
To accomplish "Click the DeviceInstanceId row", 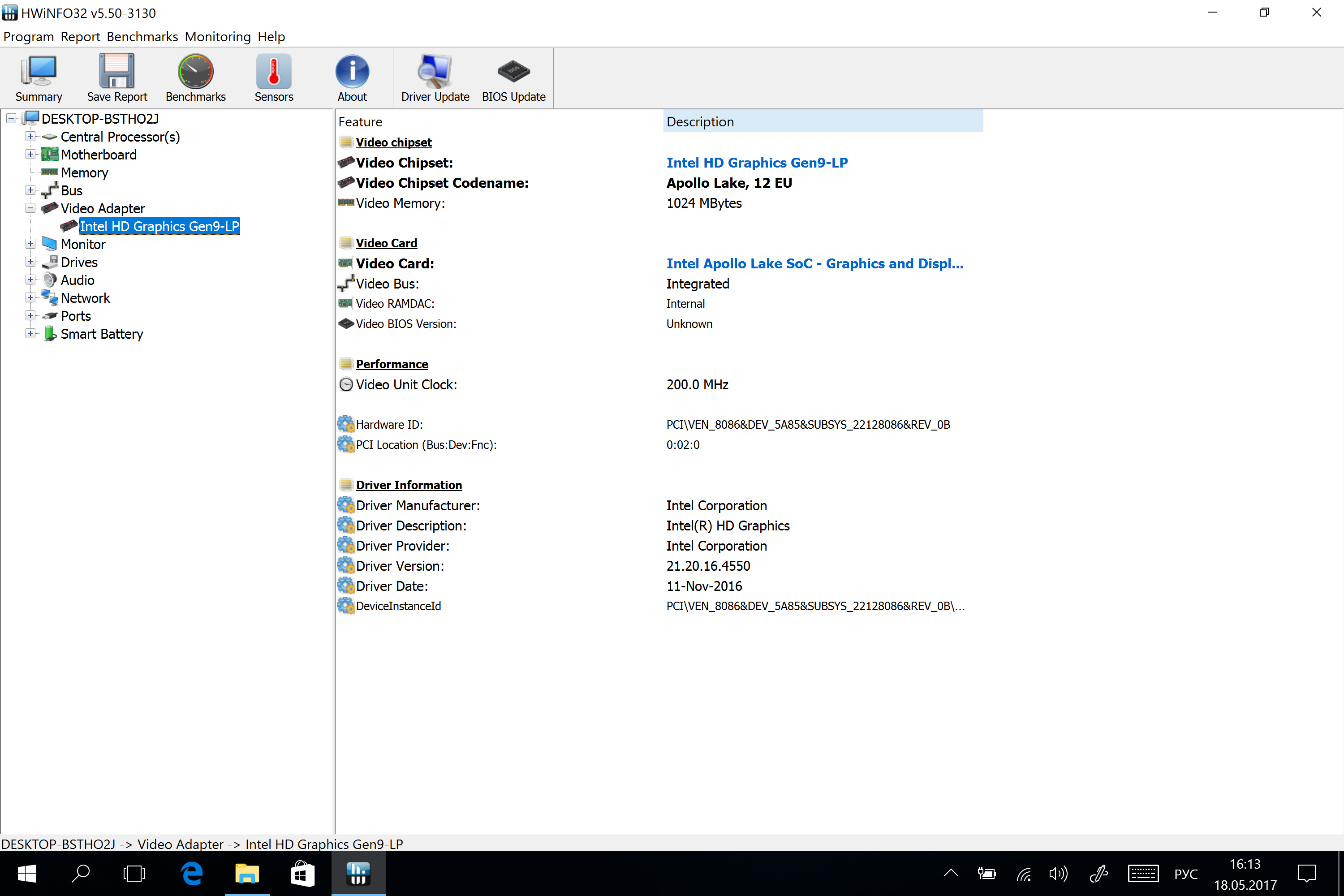I will tap(659, 606).
